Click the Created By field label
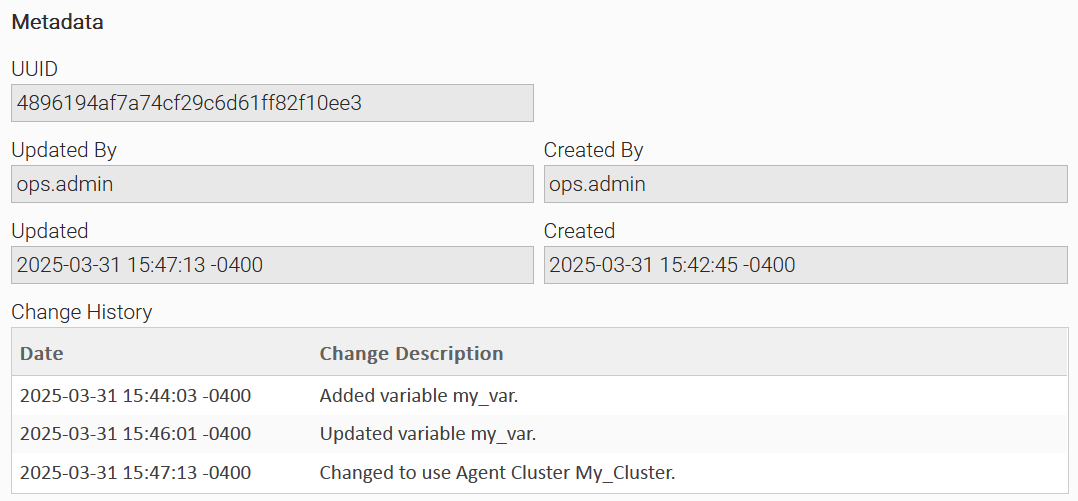 pyautogui.click(x=593, y=150)
